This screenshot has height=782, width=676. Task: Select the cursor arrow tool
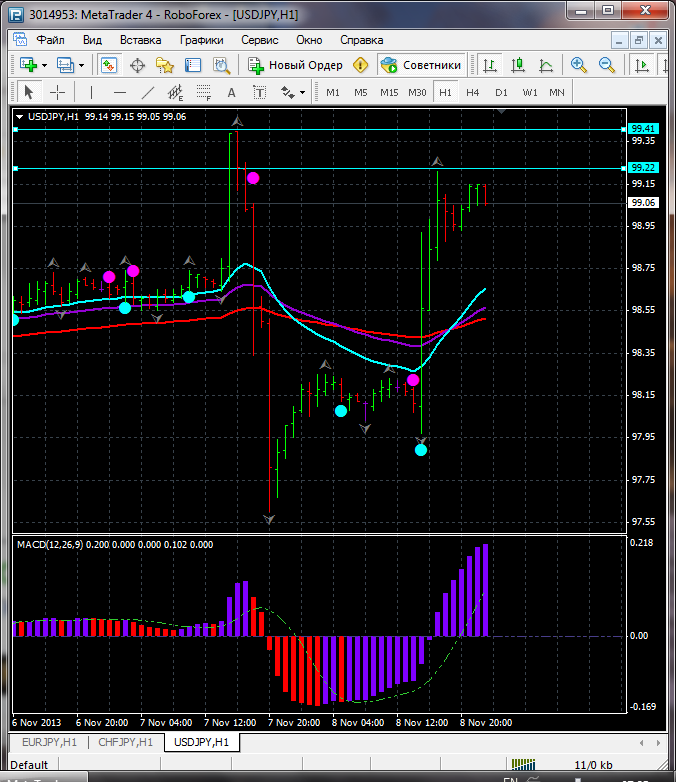coord(28,92)
